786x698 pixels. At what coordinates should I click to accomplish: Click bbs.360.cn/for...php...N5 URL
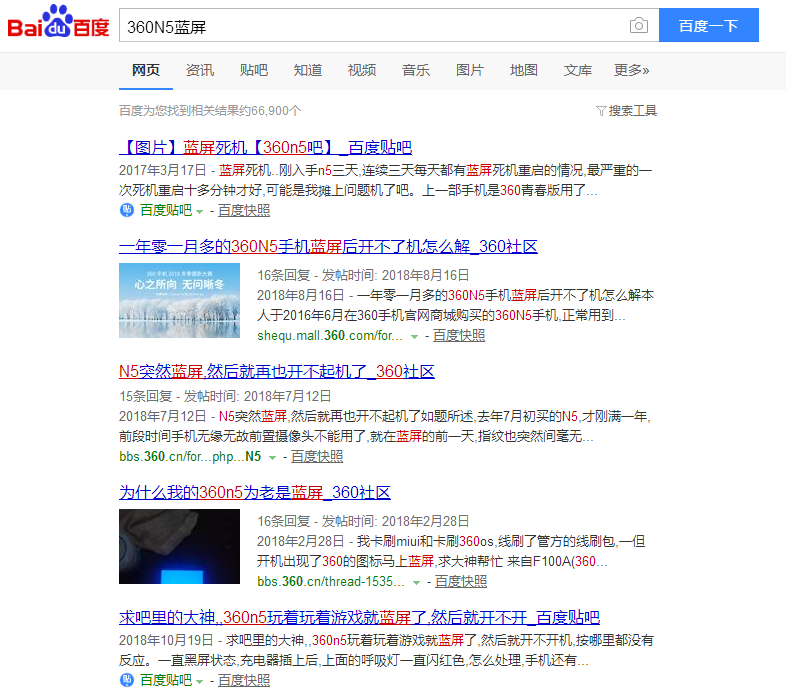click(x=190, y=456)
